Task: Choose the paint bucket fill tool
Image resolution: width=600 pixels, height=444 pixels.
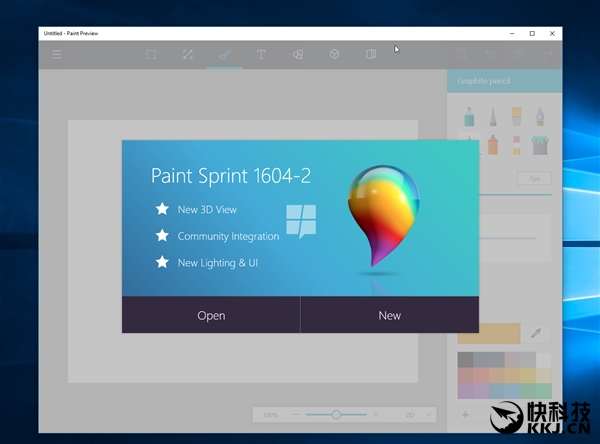Action: click(x=540, y=145)
